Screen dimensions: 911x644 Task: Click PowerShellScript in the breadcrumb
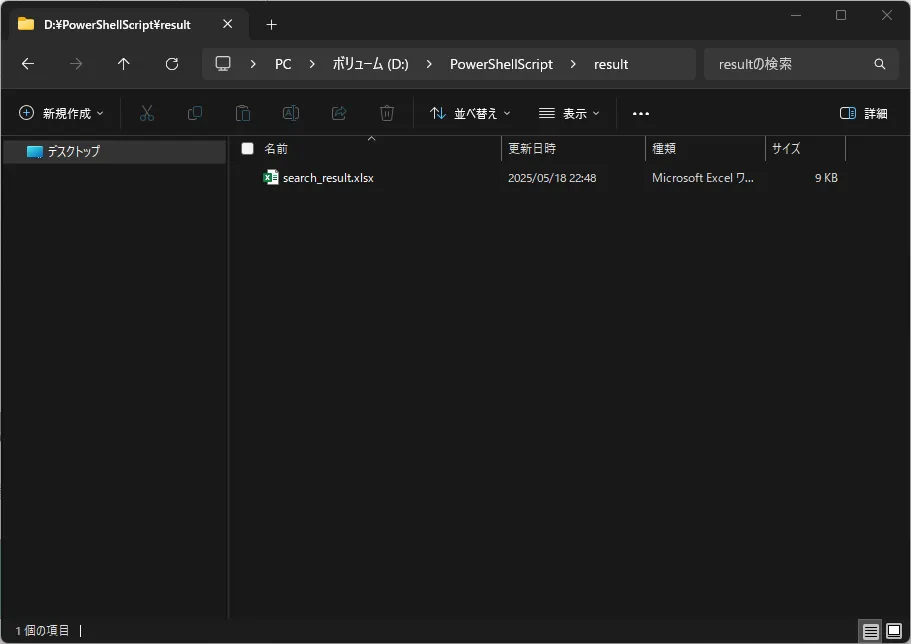pyautogui.click(x=501, y=64)
